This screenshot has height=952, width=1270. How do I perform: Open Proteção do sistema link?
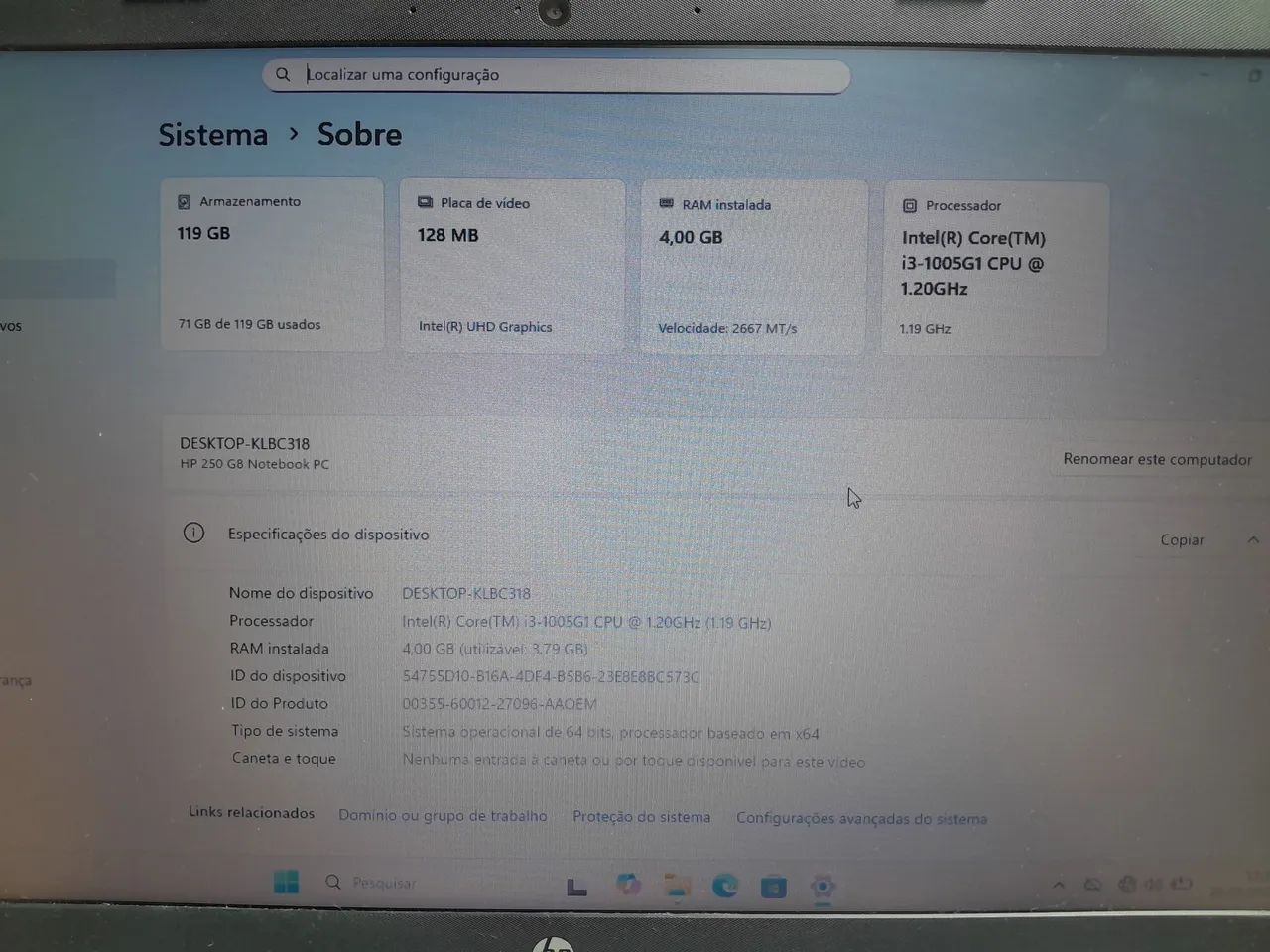(642, 817)
